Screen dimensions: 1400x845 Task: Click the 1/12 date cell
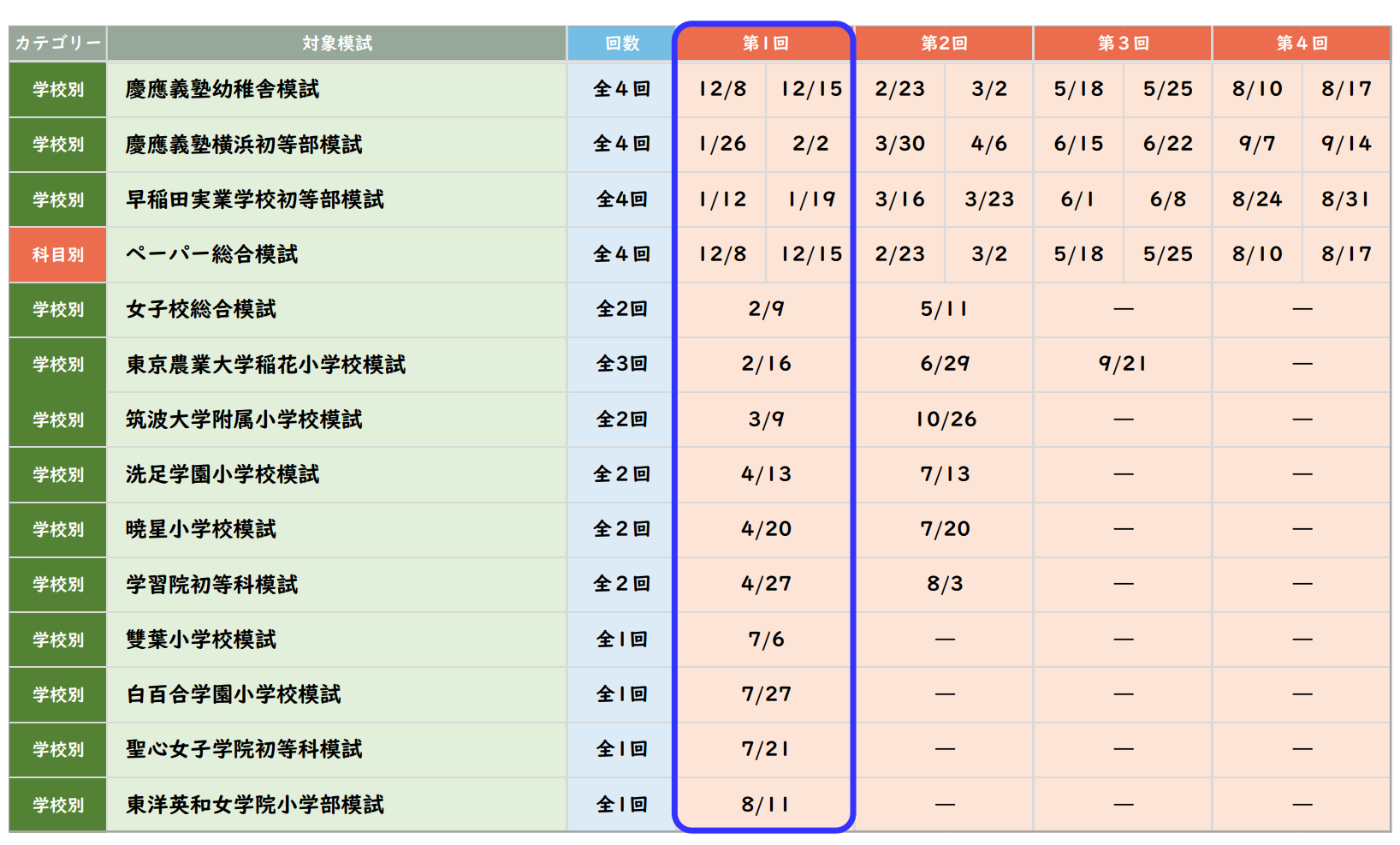click(x=721, y=199)
